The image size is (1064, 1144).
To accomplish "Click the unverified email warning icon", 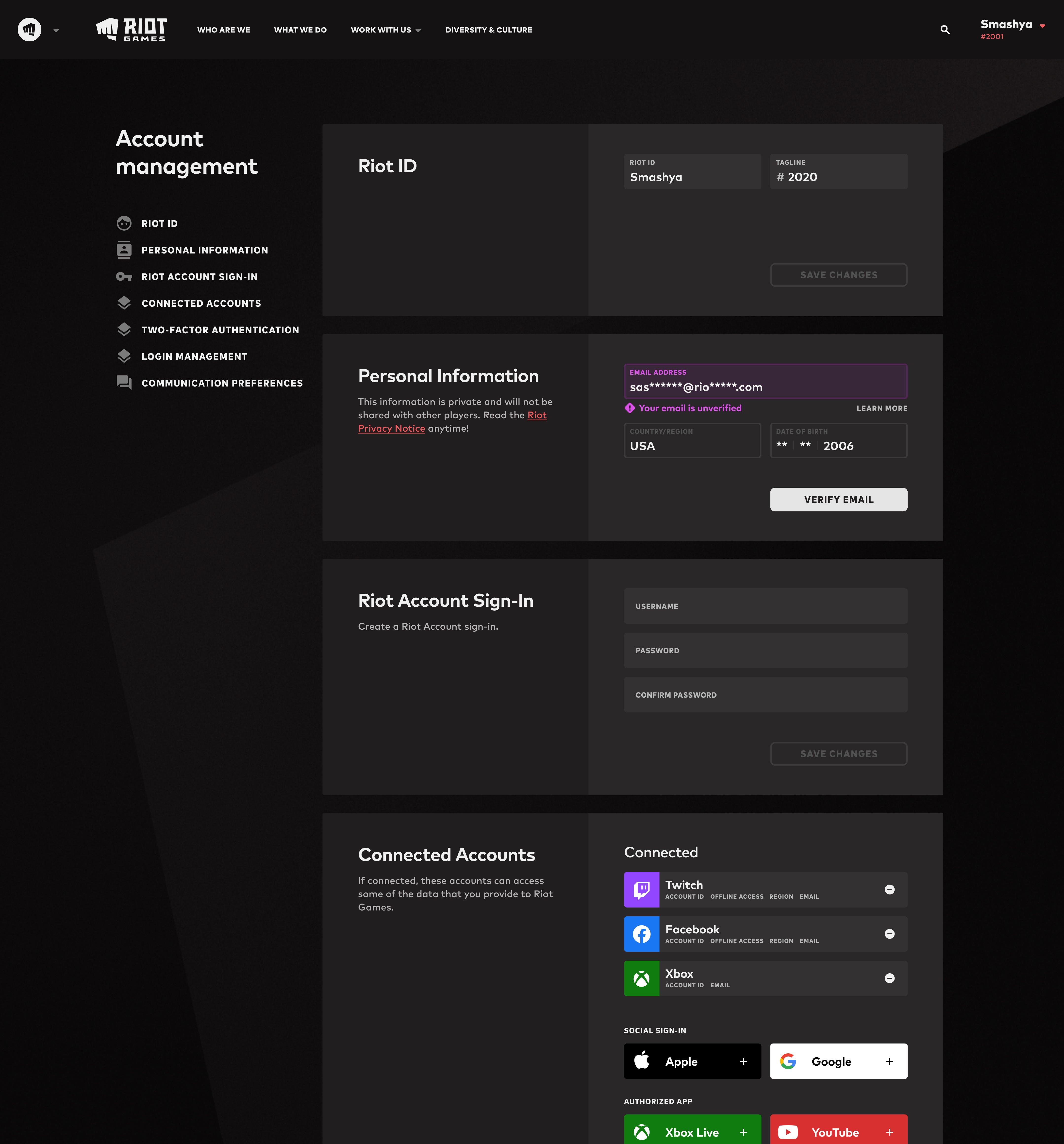I will coord(630,408).
